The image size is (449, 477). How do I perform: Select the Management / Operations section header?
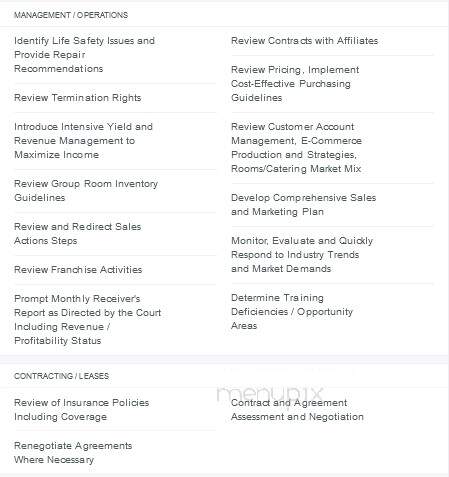tap(71, 15)
